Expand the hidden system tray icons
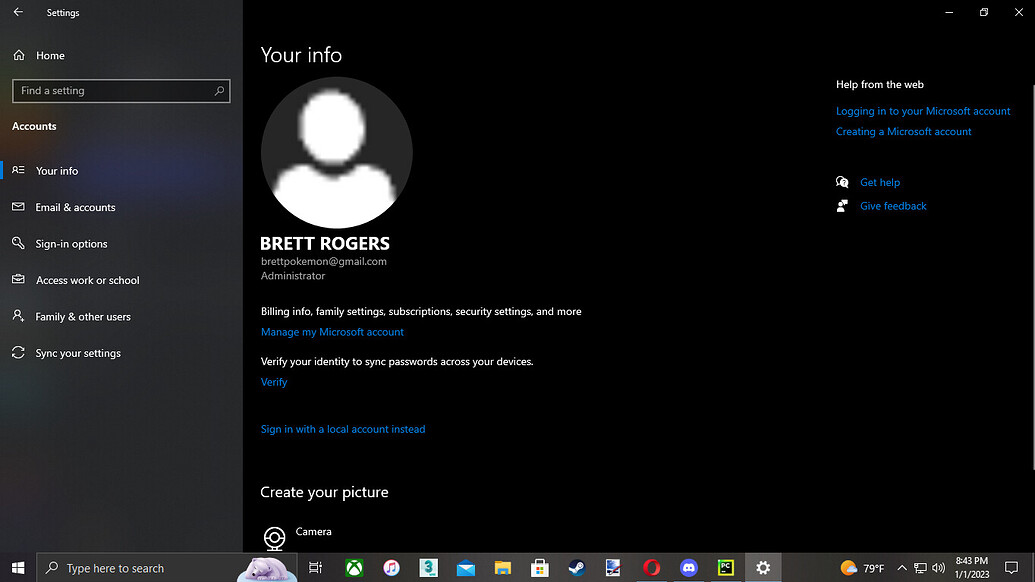 click(x=902, y=568)
